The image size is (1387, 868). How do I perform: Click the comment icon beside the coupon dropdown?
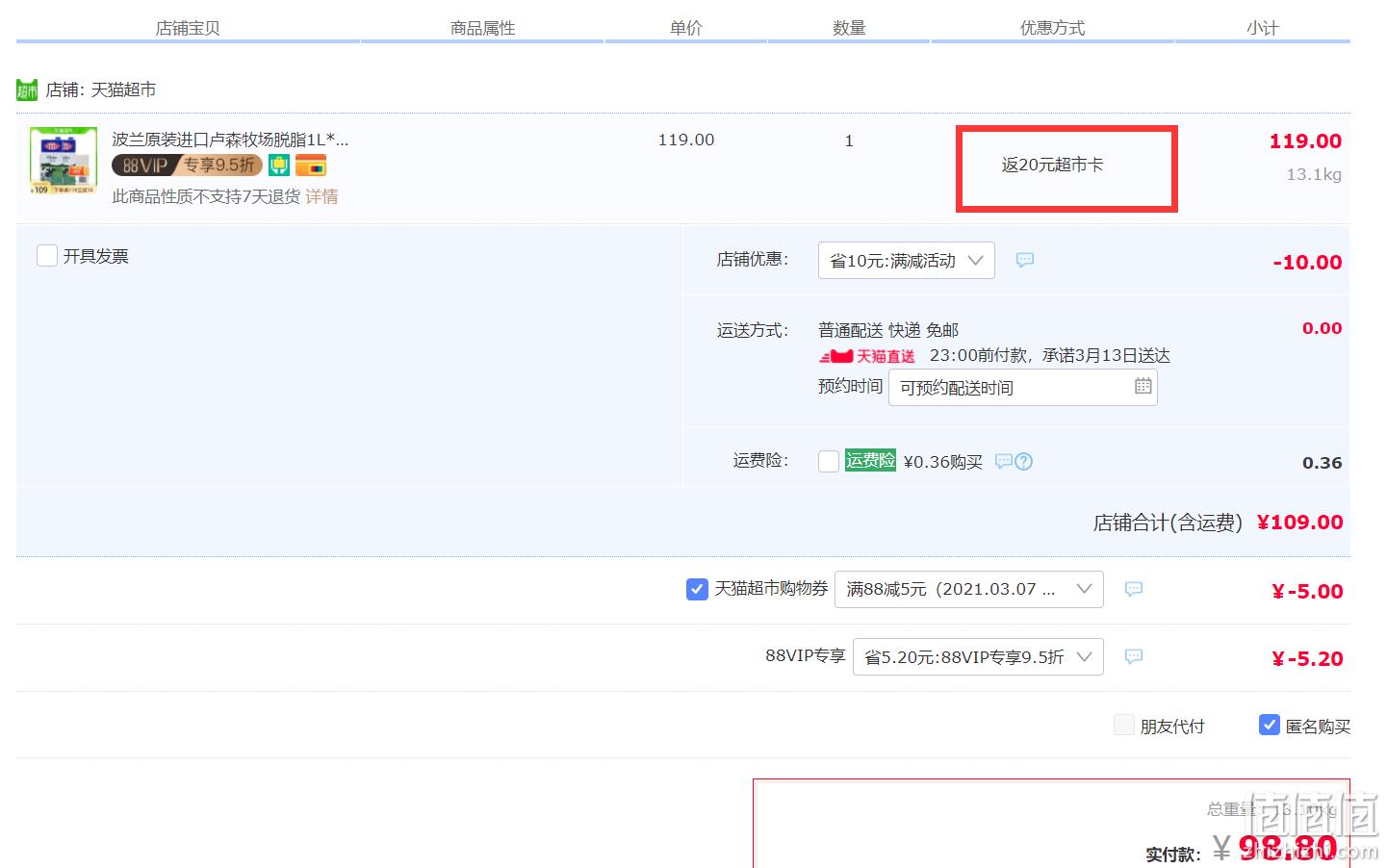(1134, 589)
